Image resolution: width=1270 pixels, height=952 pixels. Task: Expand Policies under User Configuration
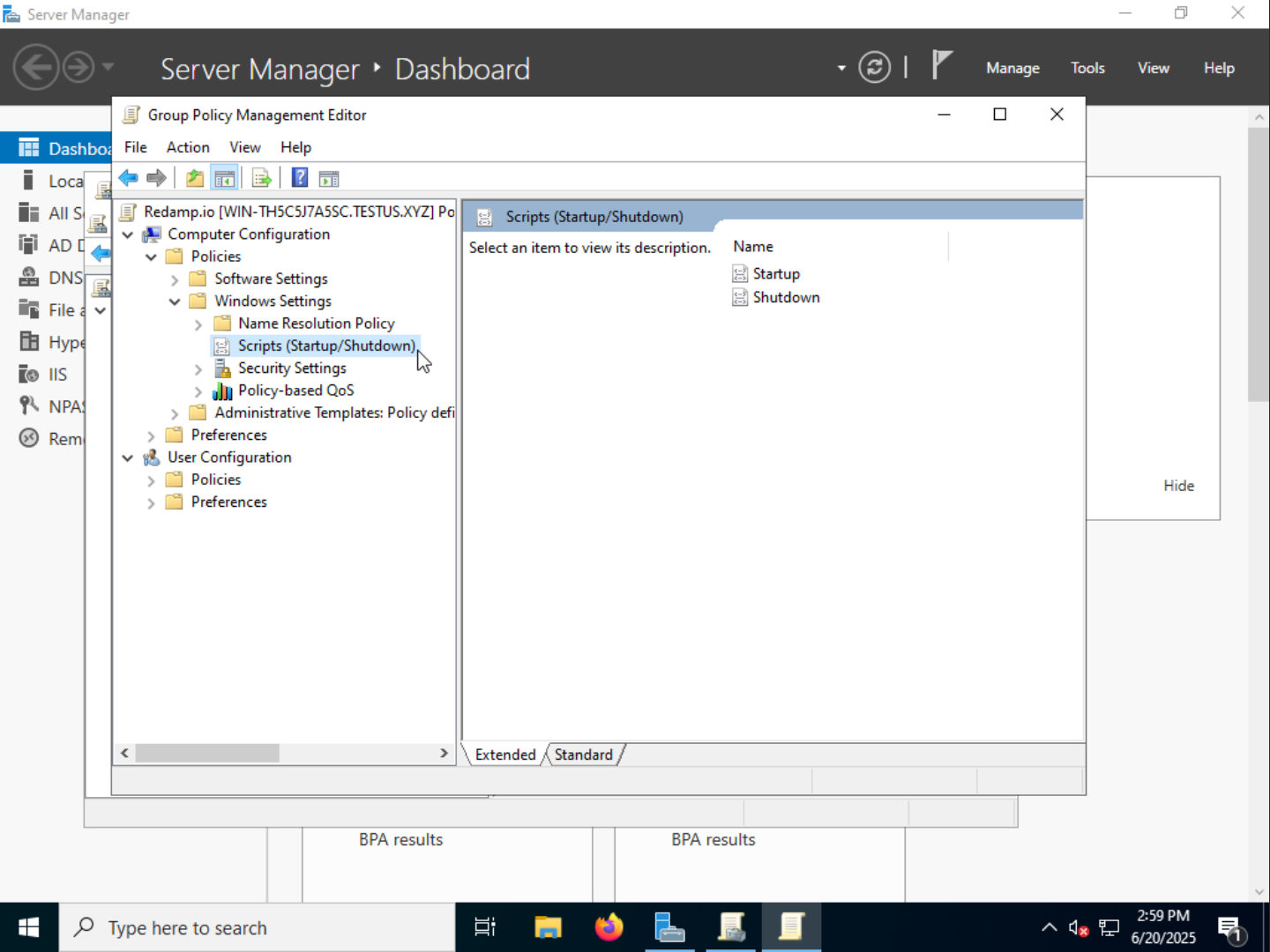pos(151,480)
